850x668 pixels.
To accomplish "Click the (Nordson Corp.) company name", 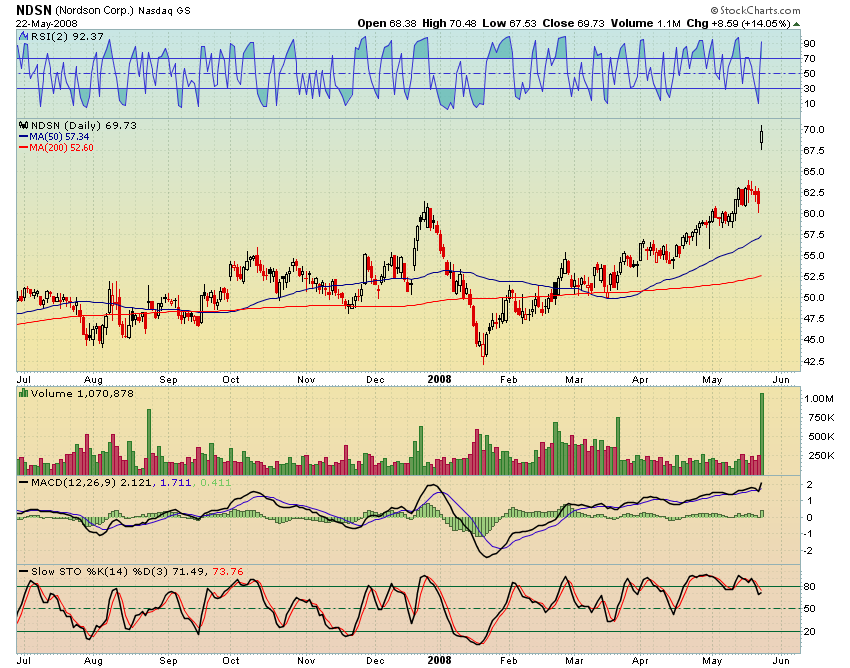I will click(94, 10).
